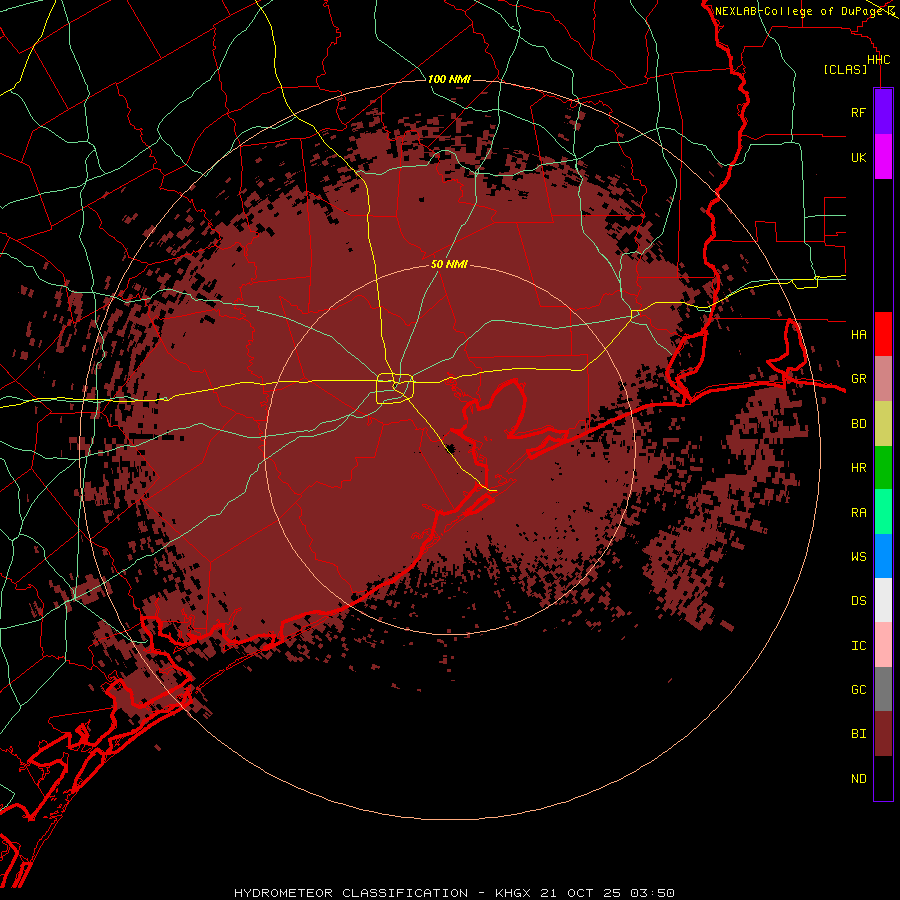Viewport: 900px width, 900px height.
Task: Click the UK legend label
Action: coord(858,157)
